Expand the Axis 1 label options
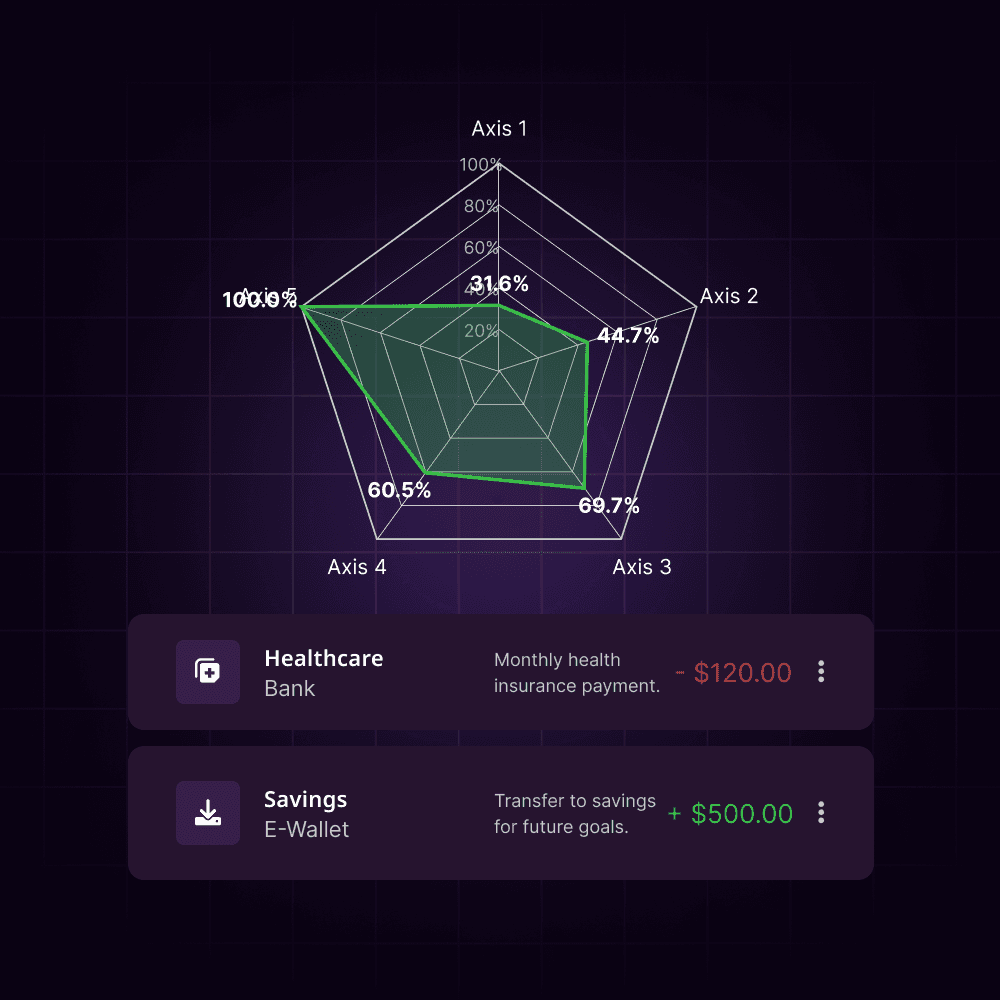The image size is (1000, 1000). [499, 128]
